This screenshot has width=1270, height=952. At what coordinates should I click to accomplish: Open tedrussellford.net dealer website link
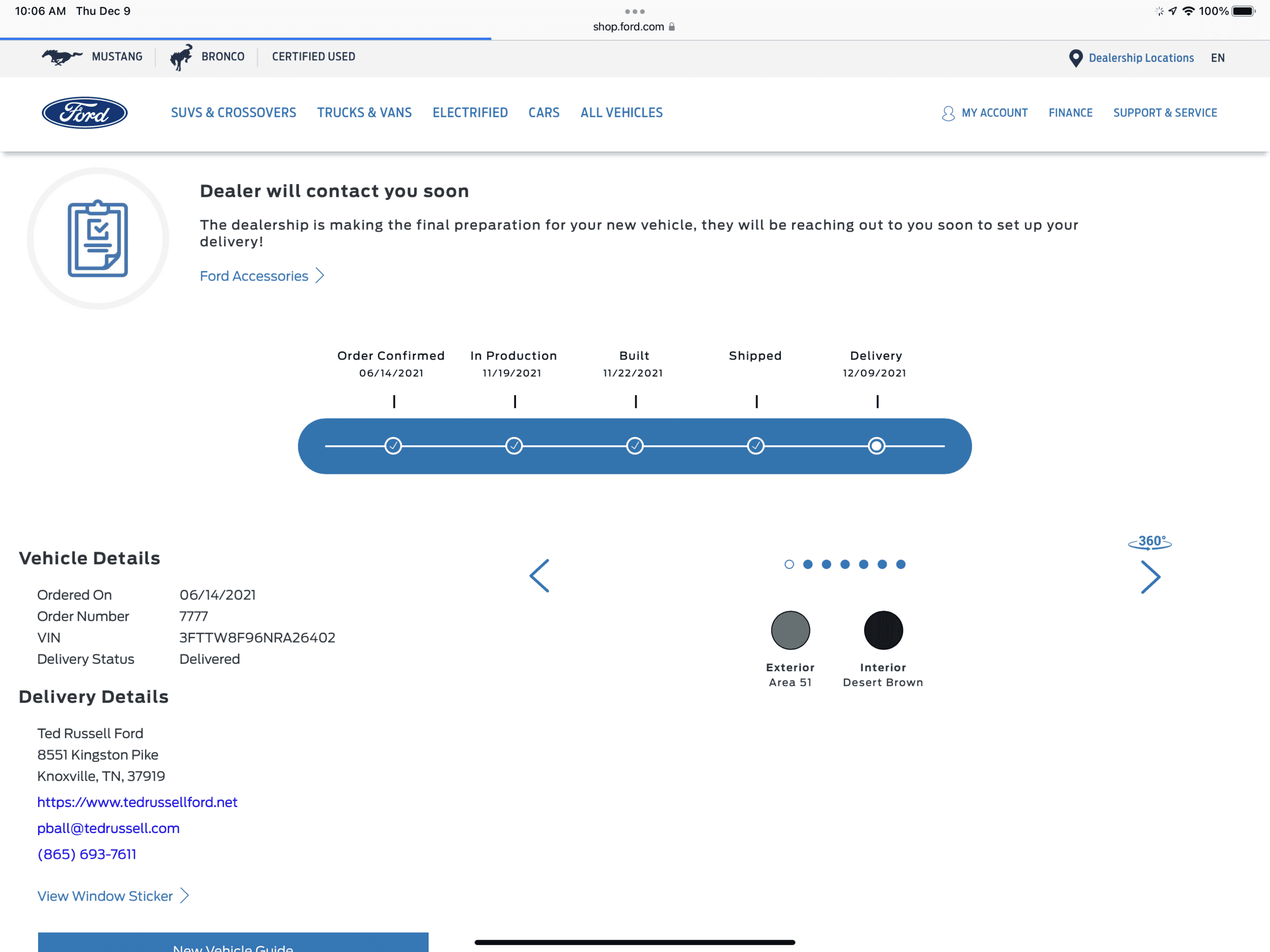[x=137, y=802]
